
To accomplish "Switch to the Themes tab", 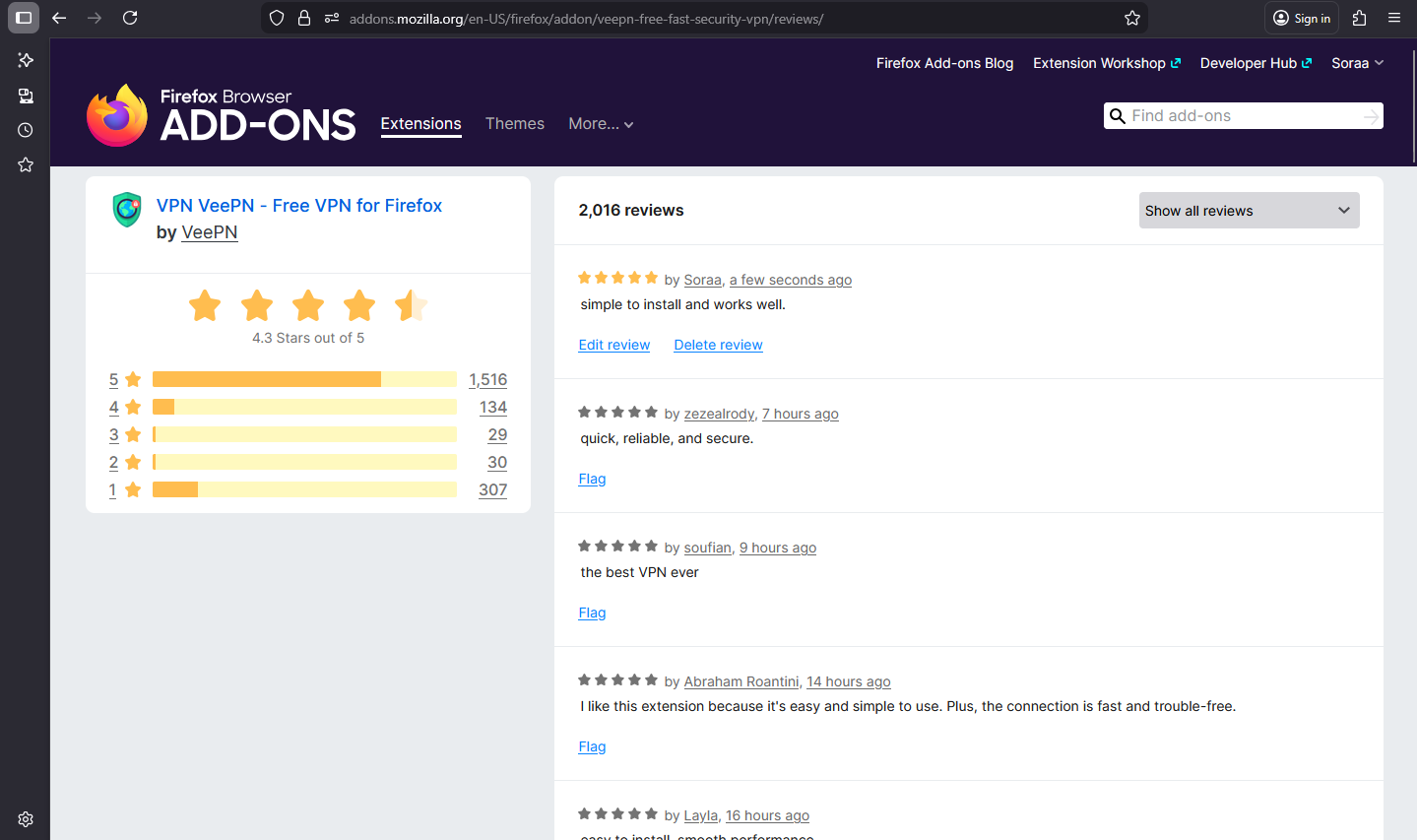I will click(x=515, y=124).
